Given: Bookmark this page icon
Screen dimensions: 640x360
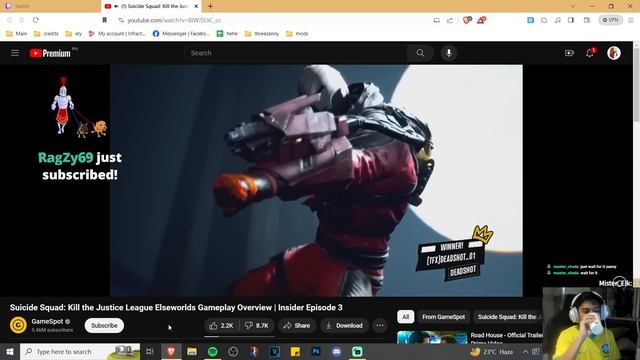Looking at the screenshot, I should [x=104, y=20].
